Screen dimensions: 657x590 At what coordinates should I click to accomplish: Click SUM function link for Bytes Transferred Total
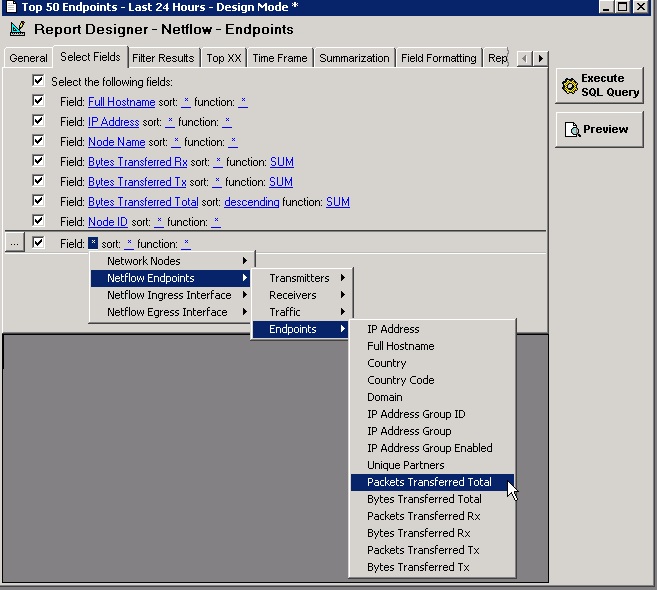click(x=338, y=202)
